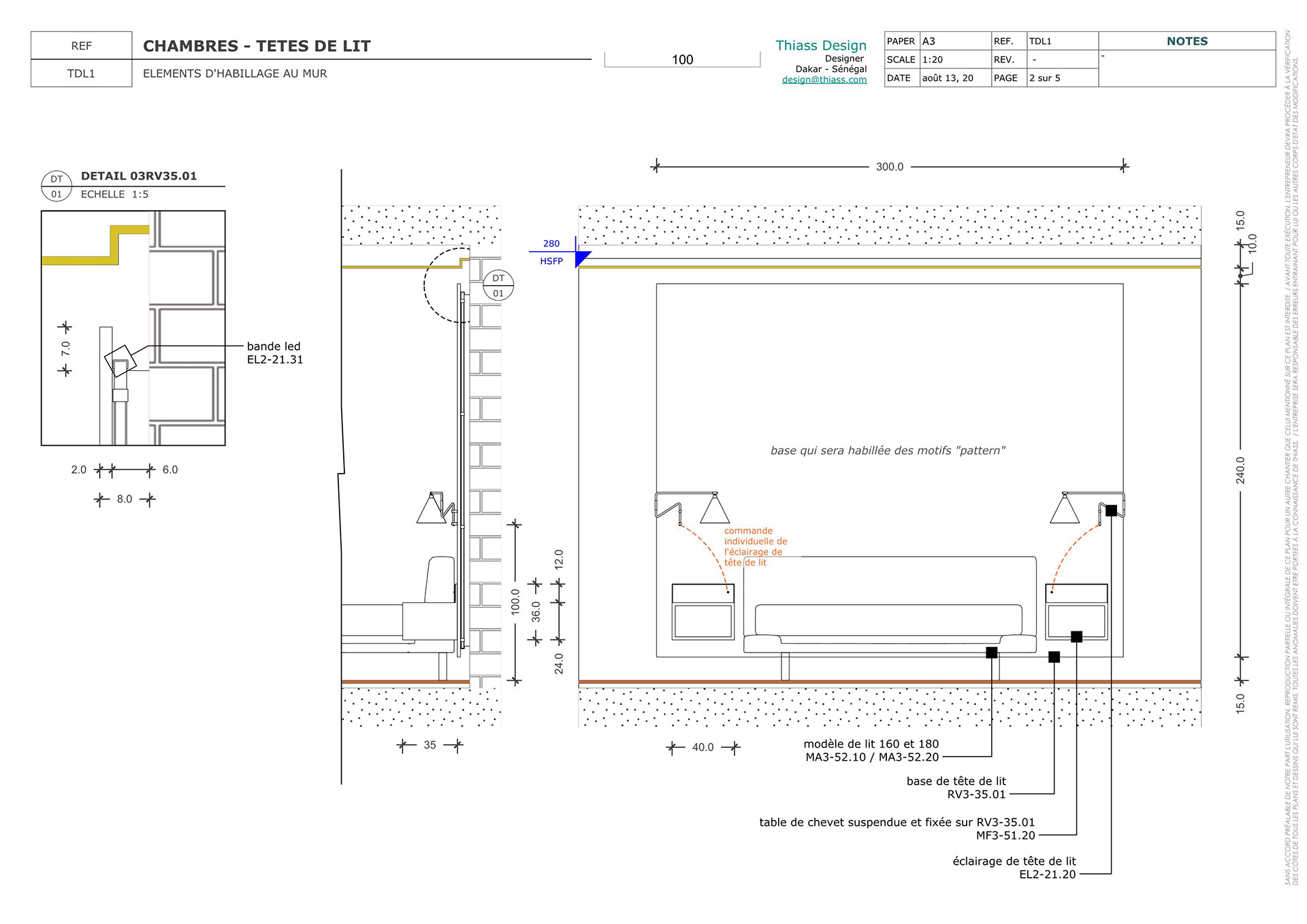Click the PAGE value 2 sur 5
Image resolution: width=1307 pixels, height=924 pixels.
(1044, 78)
